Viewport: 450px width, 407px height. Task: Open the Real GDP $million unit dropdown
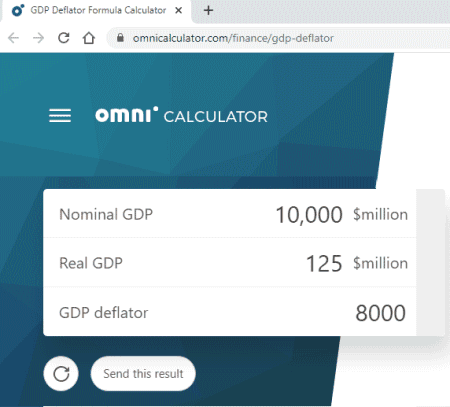[380, 263]
